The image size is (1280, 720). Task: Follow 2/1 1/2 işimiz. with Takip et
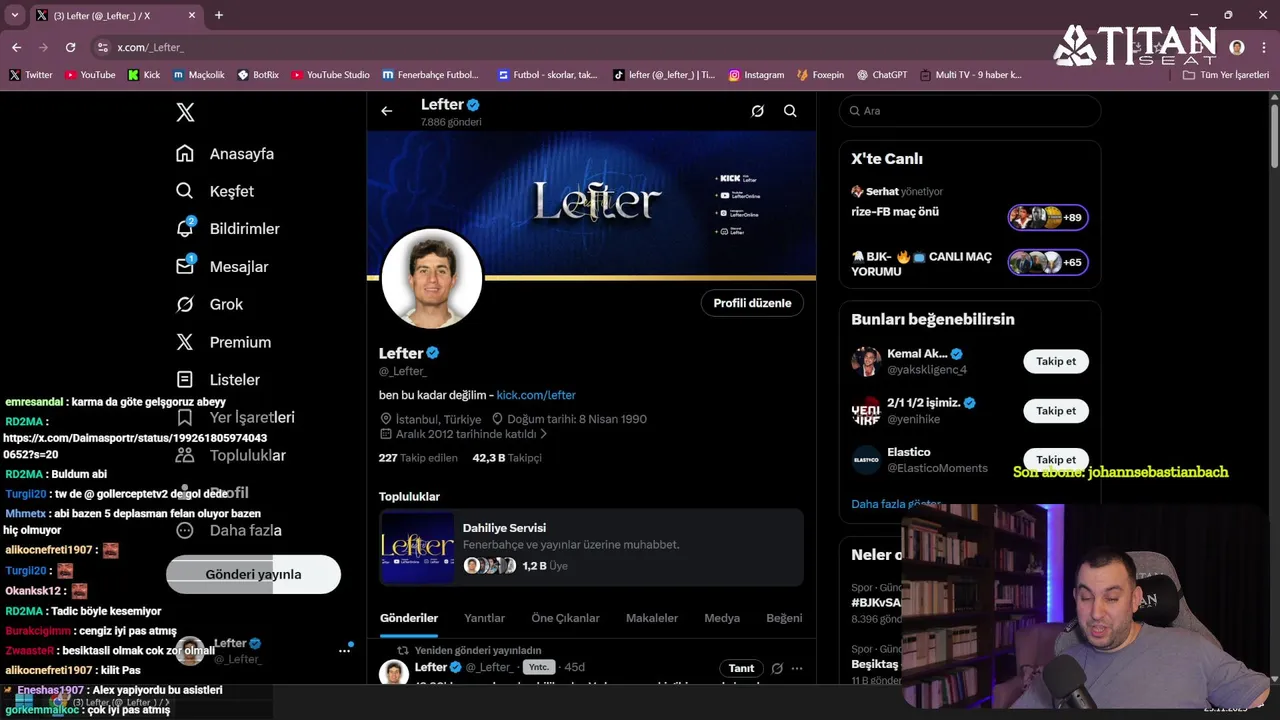(1056, 411)
